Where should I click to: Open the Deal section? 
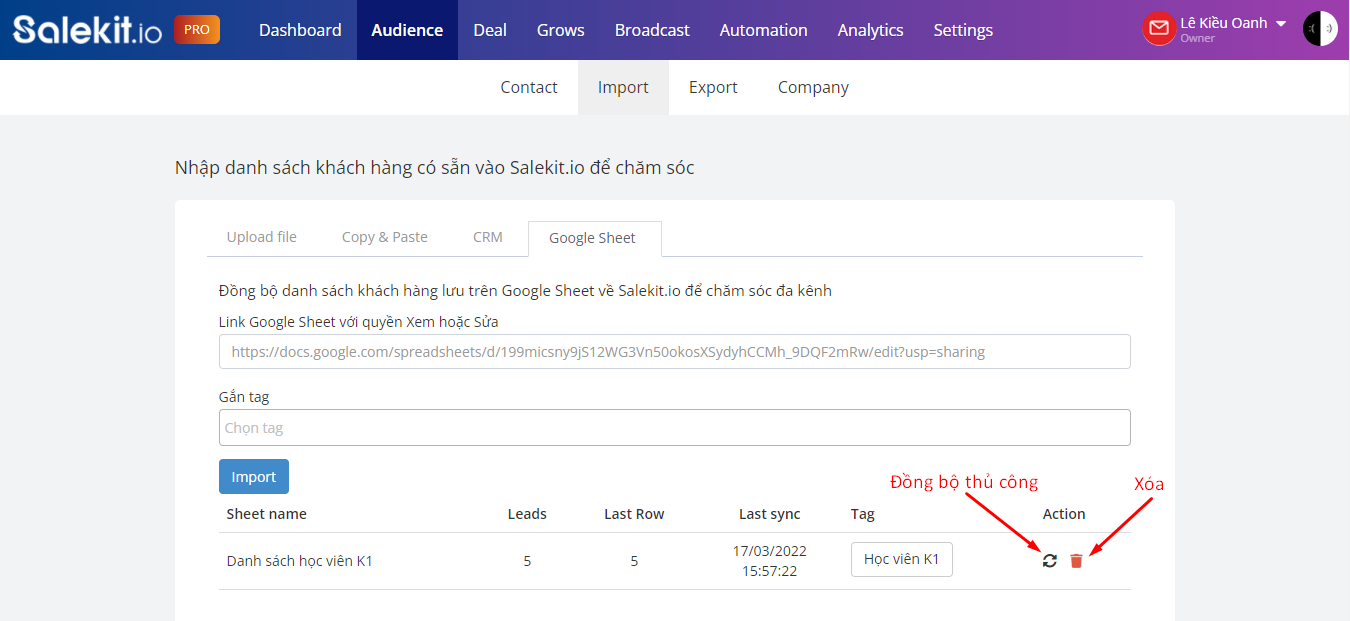[490, 30]
